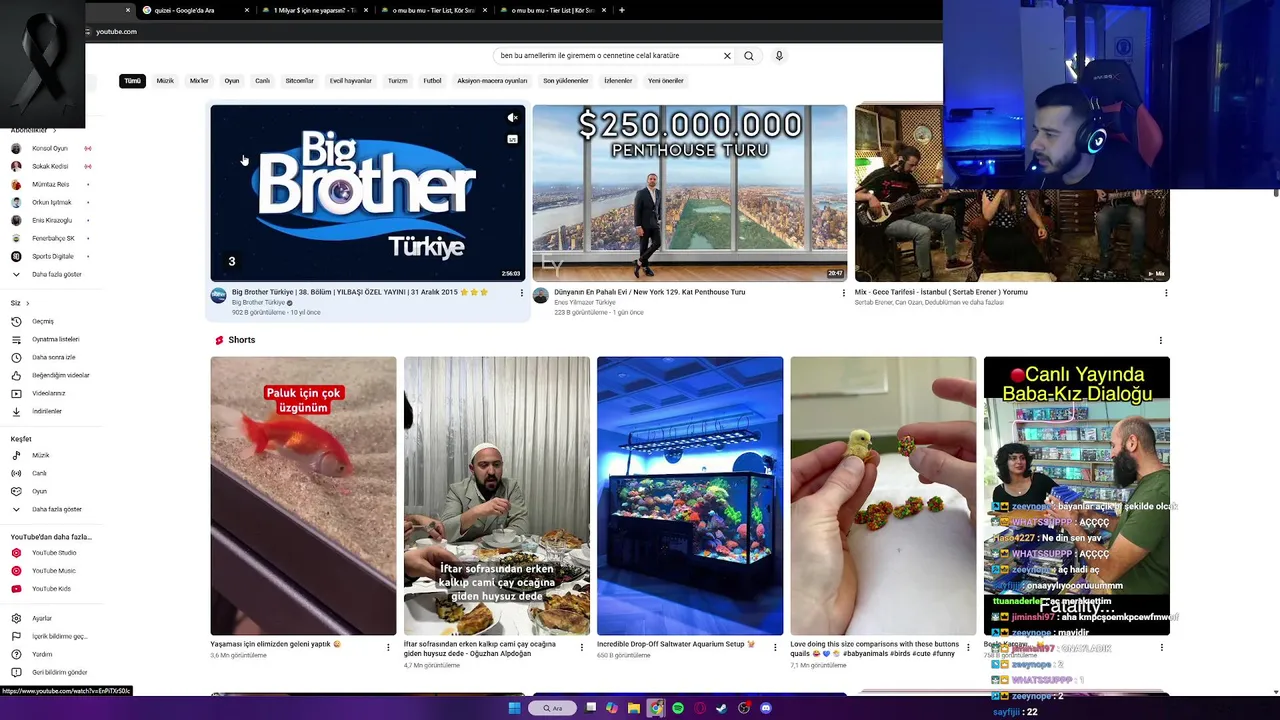Open Discord from the taskbar
The image size is (1280, 720).
click(x=766, y=708)
